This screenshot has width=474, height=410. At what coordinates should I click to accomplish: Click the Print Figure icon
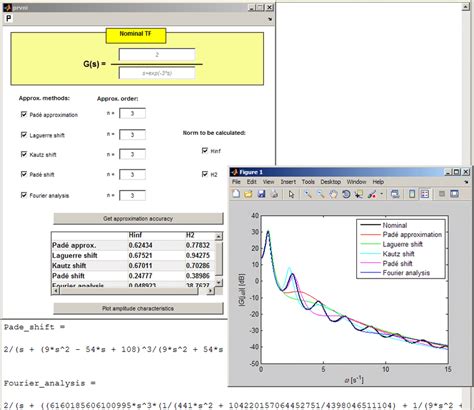274,194
